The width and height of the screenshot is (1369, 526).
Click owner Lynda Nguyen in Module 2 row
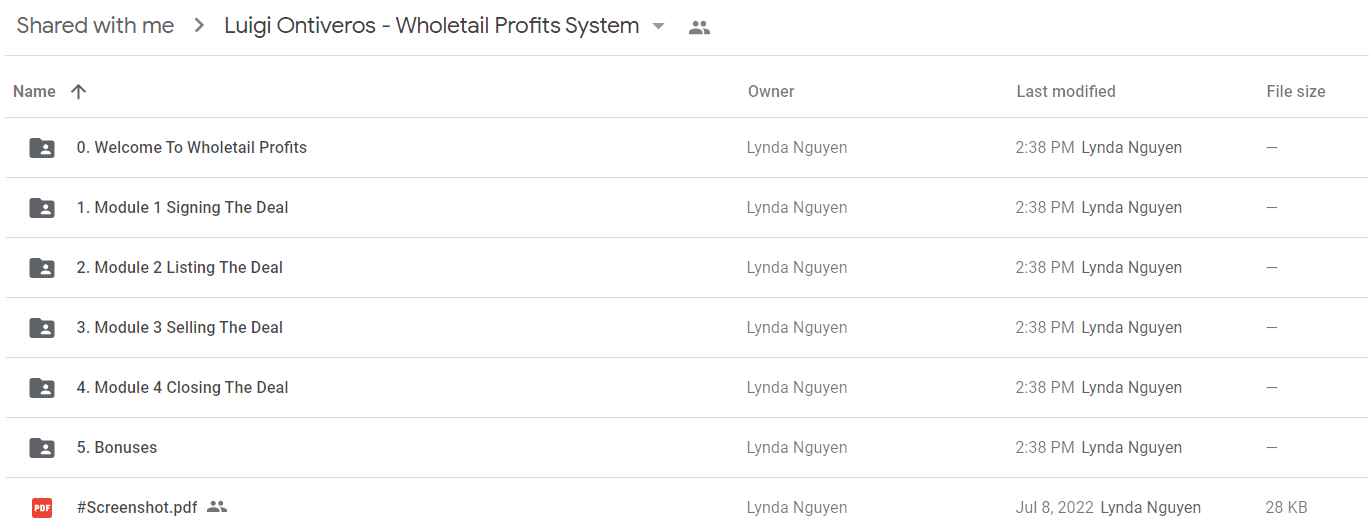[797, 267]
